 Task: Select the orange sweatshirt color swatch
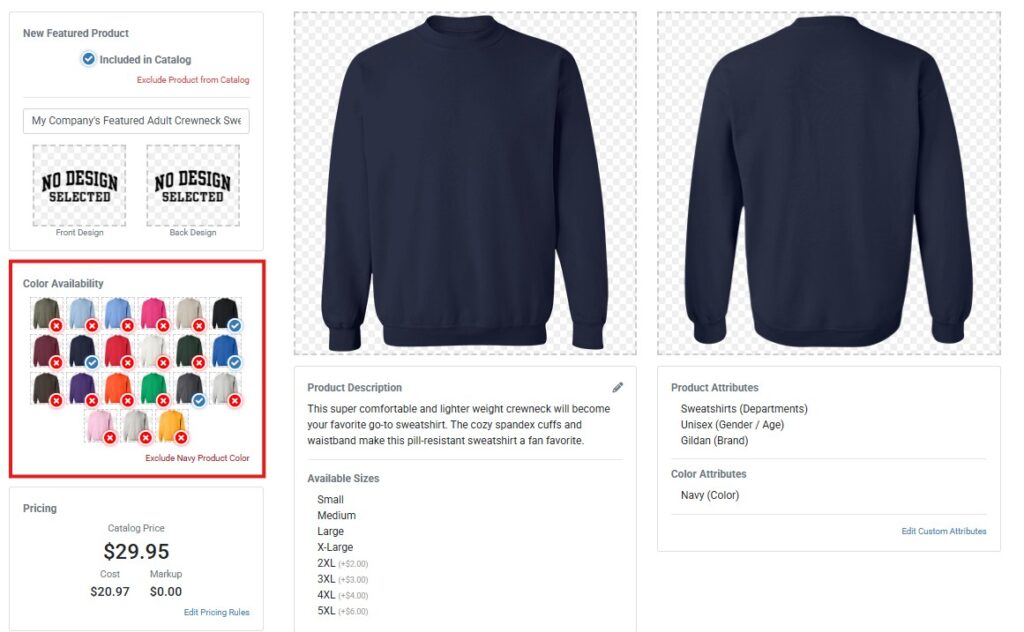pos(119,388)
